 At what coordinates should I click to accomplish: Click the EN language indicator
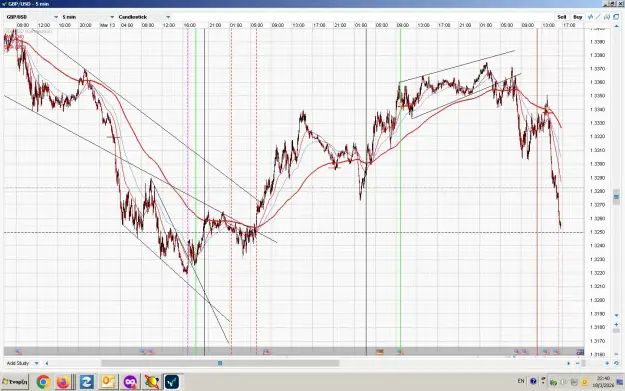point(521,381)
